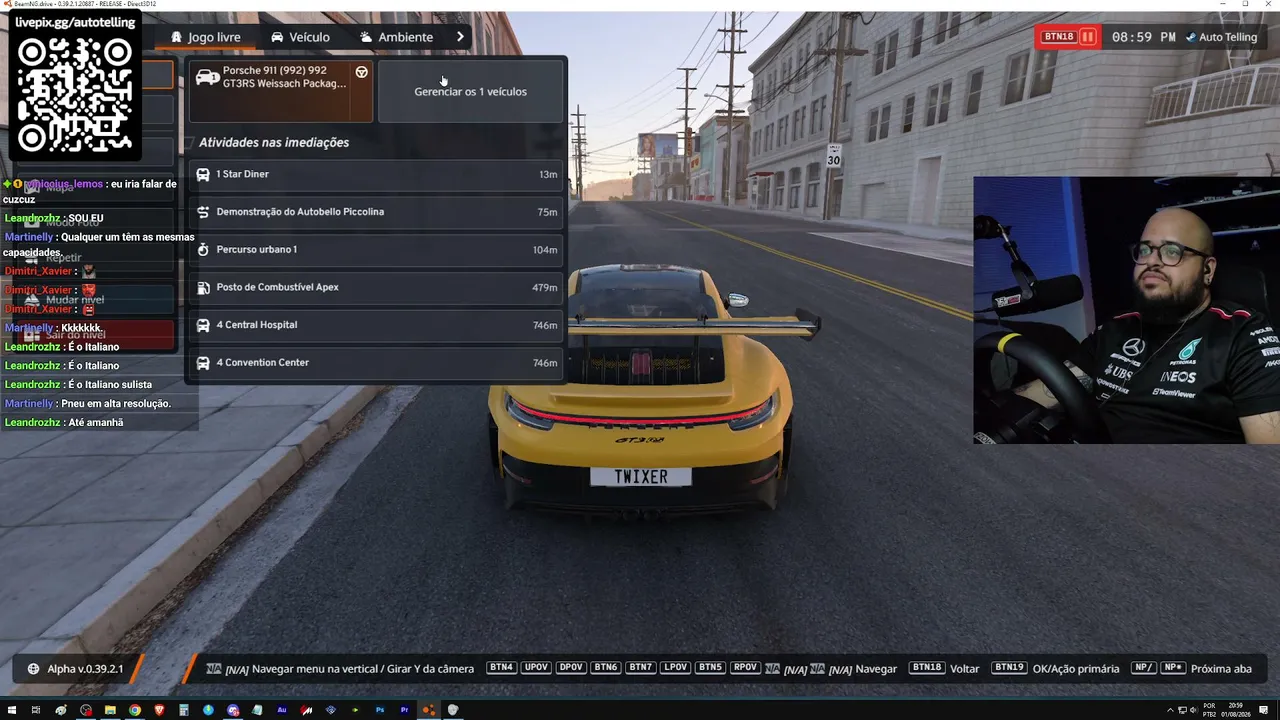Click the BTN19 OK/Ação primária hint
1280x720 pixels.
click(x=1057, y=669)
